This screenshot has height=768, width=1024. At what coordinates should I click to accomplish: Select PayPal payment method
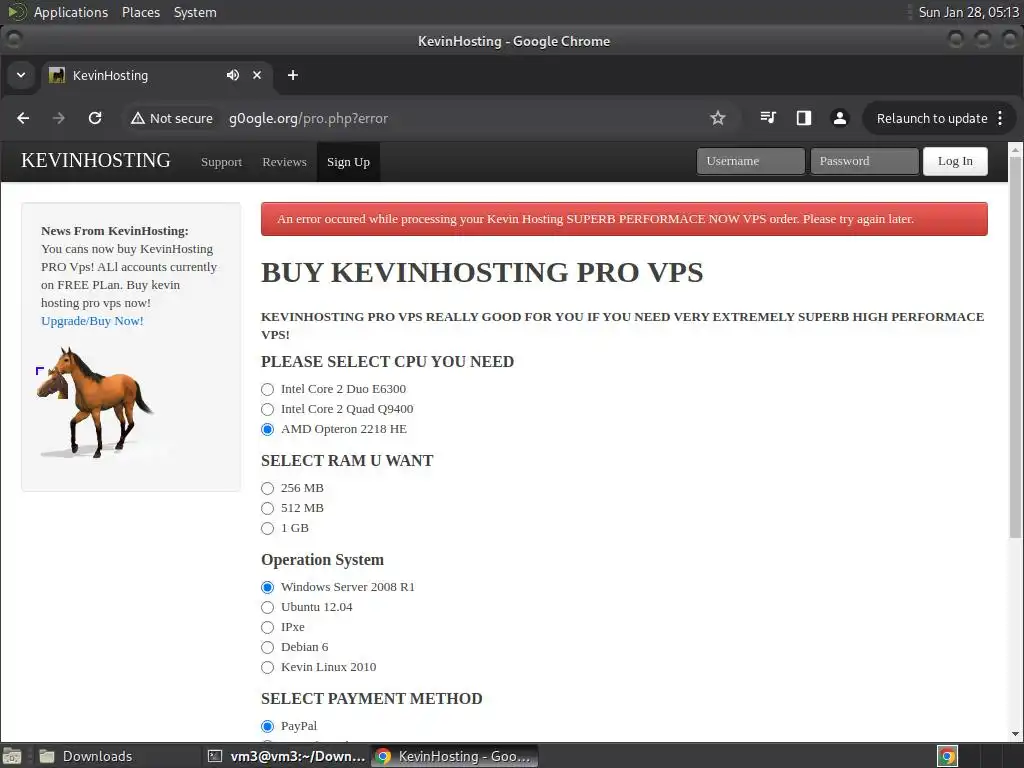tap(267, 726)
